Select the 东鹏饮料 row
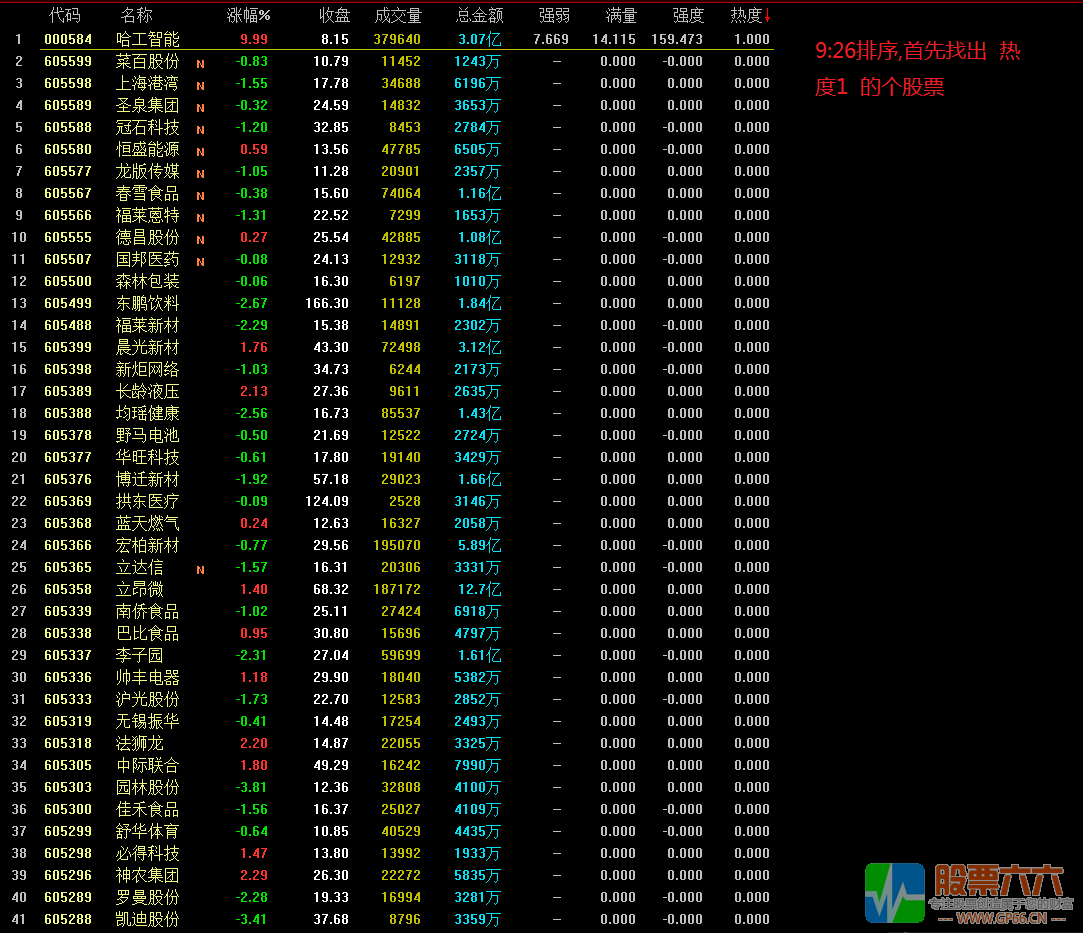 (391, 303)
